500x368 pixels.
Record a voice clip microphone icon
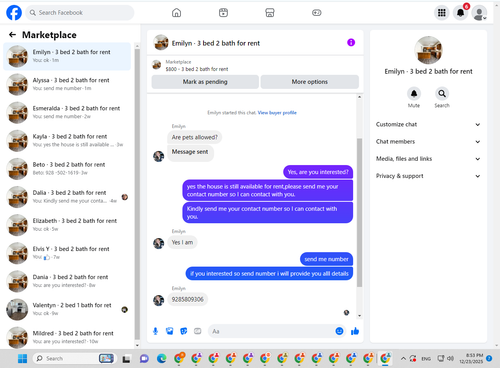[x=155, y=331]
